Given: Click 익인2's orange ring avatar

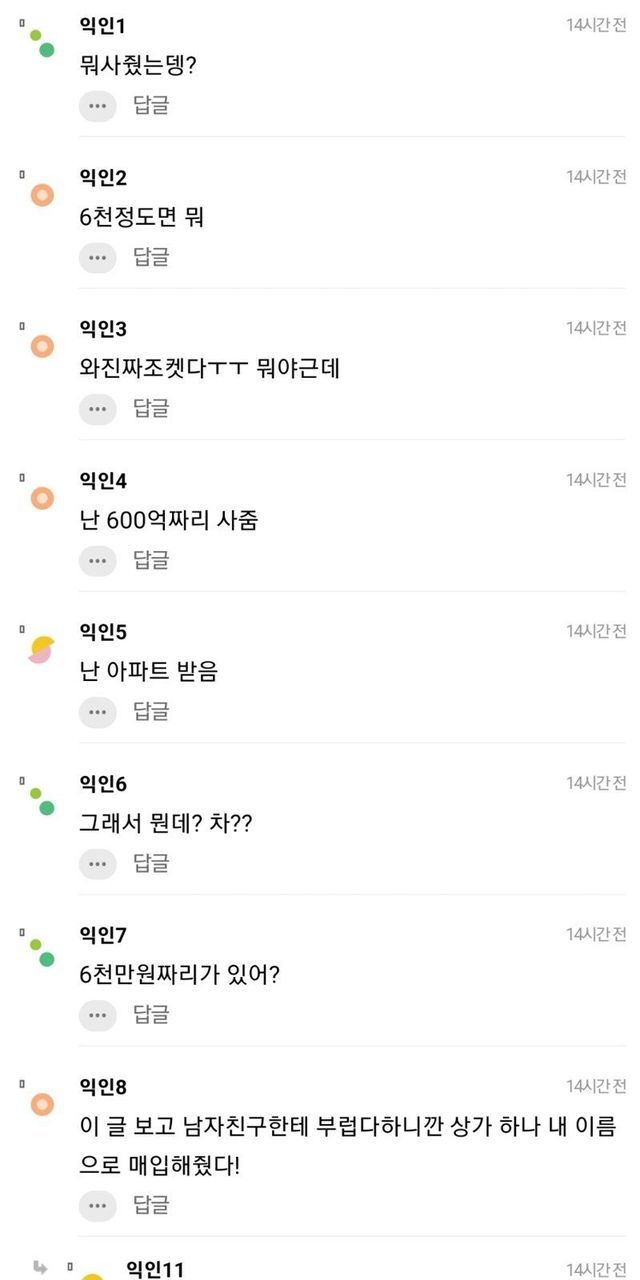Looking at the screenshot, I should [42, 195].
